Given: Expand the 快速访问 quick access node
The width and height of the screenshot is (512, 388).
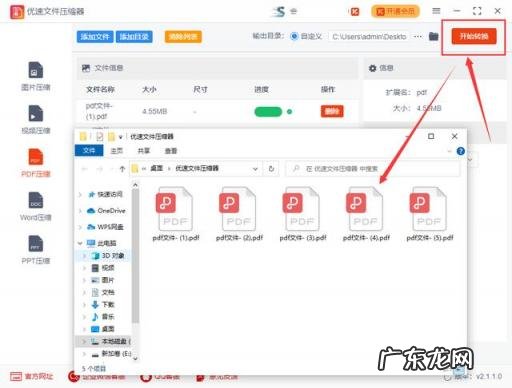Looking at the screenshot, I should coord(80,194).
